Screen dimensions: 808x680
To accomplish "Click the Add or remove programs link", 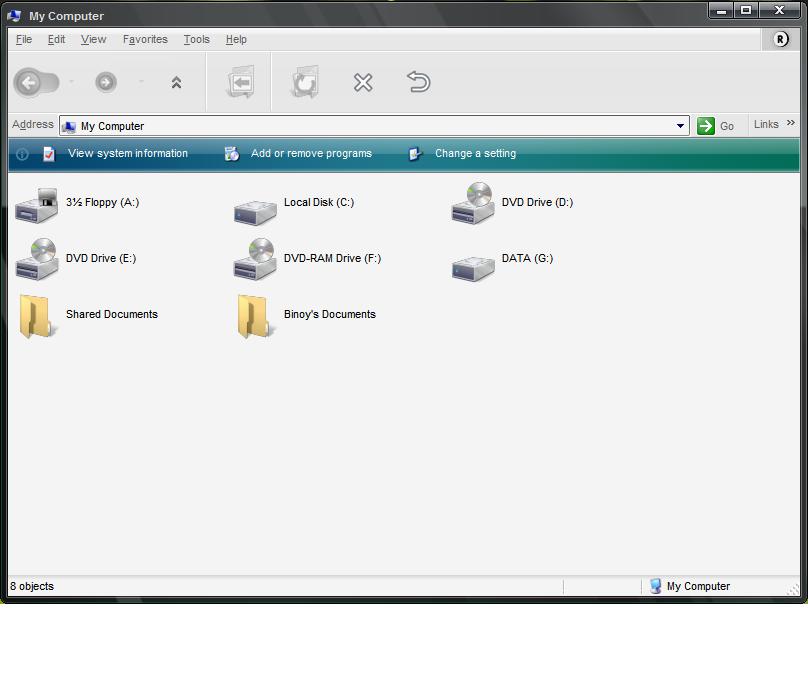I will (x=311, y=154).
